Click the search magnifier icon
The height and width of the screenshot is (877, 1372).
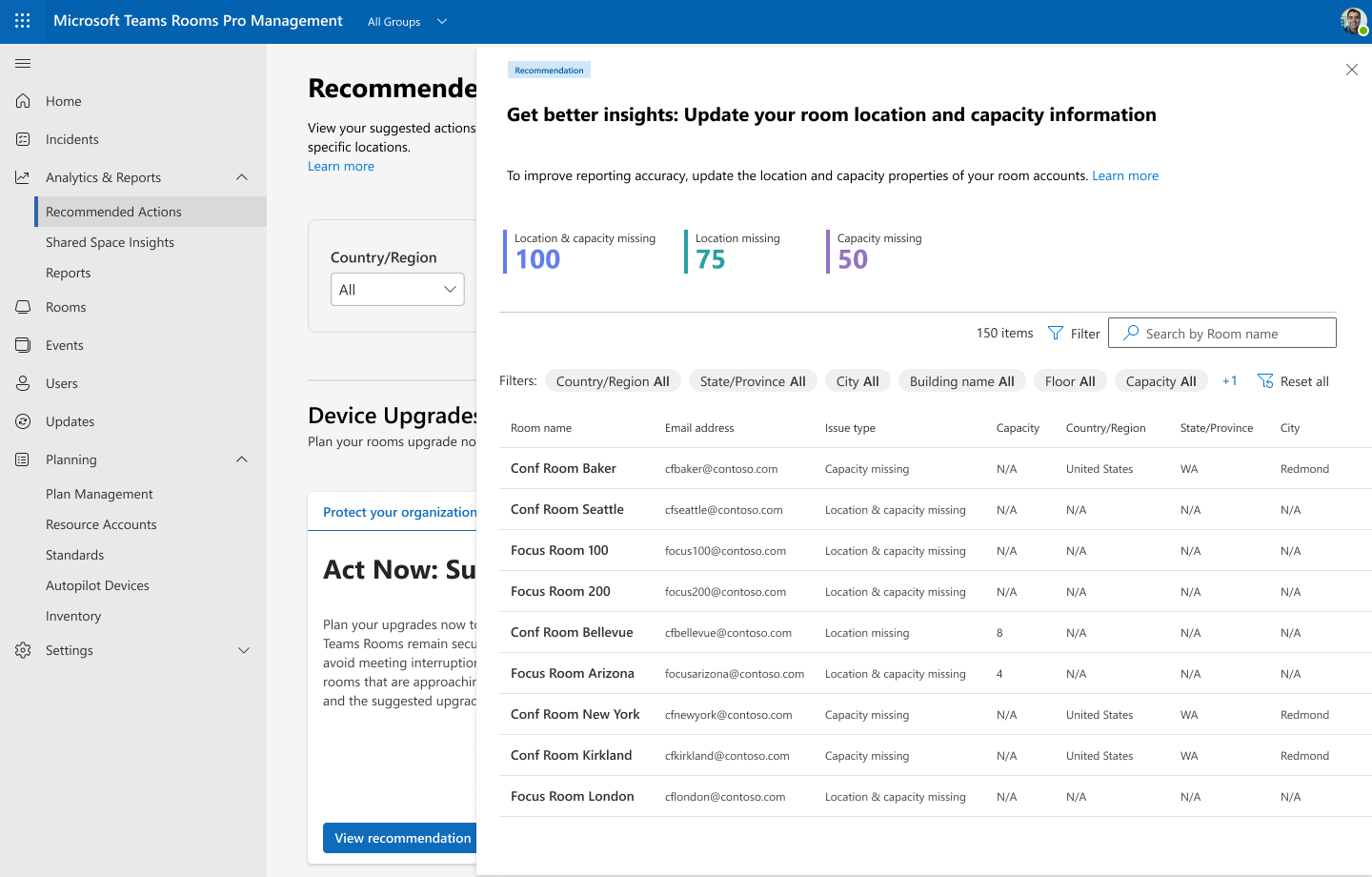tap(1131, 333)
